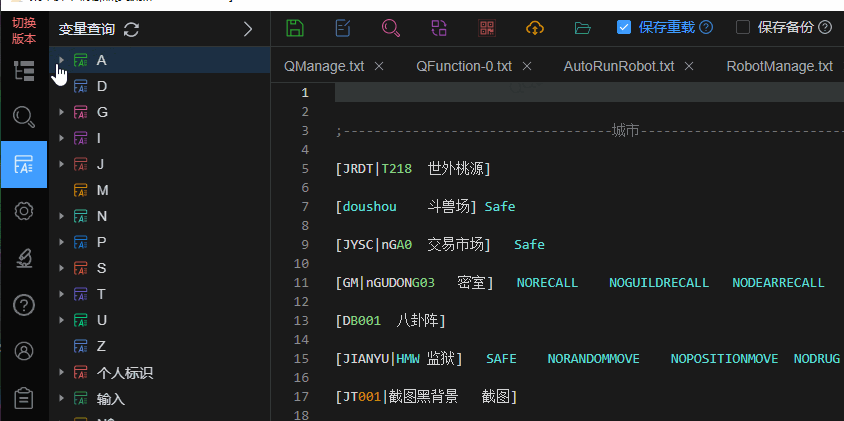
Task: Click the 个人标识 group icon
Action: 80,373
